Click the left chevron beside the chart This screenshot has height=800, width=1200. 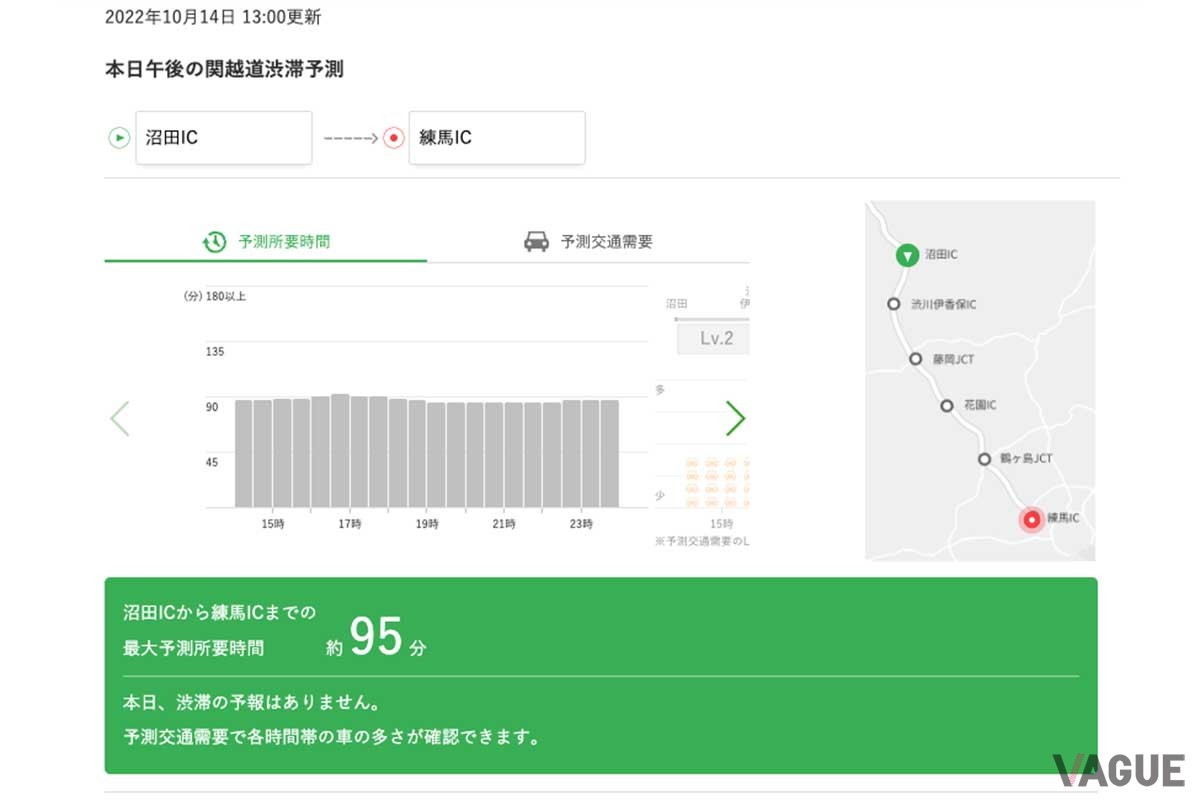[120, 419]
